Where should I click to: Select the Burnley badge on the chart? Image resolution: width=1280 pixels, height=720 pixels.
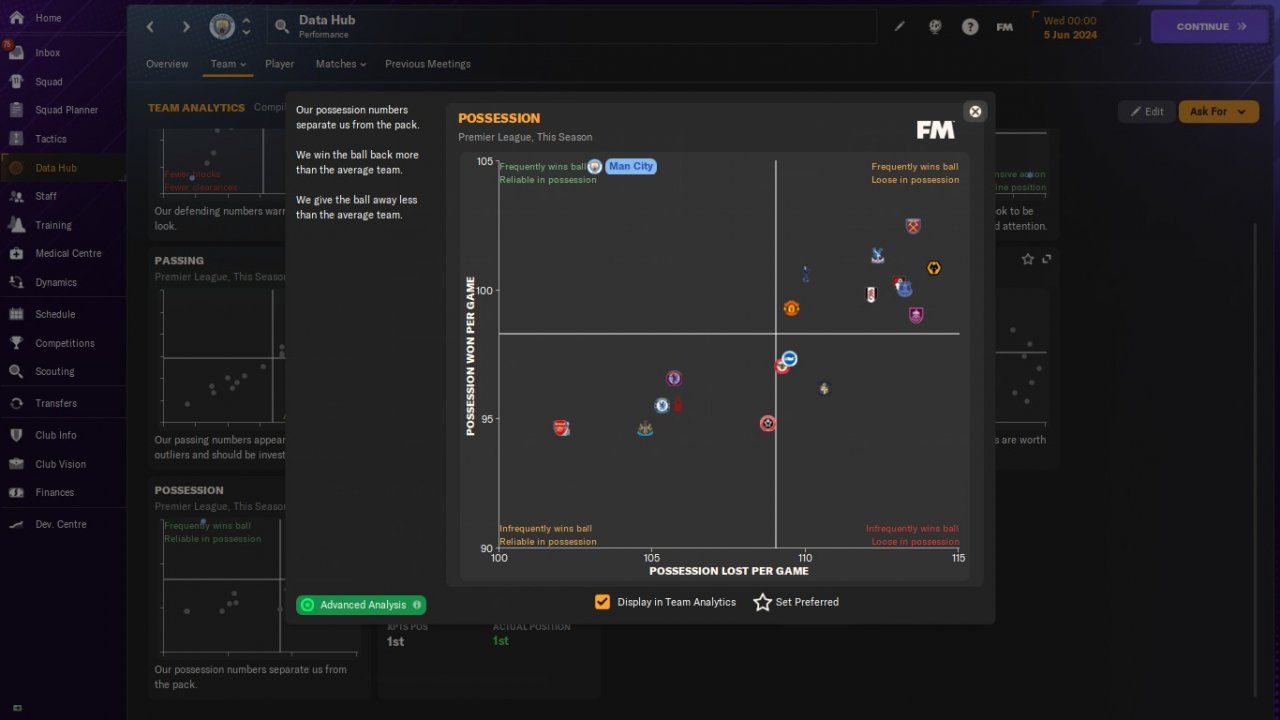tap(915, 315)
